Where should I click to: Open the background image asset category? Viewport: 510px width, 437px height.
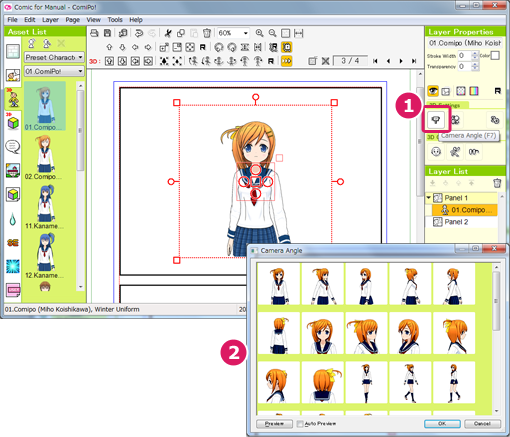(13, 170)
